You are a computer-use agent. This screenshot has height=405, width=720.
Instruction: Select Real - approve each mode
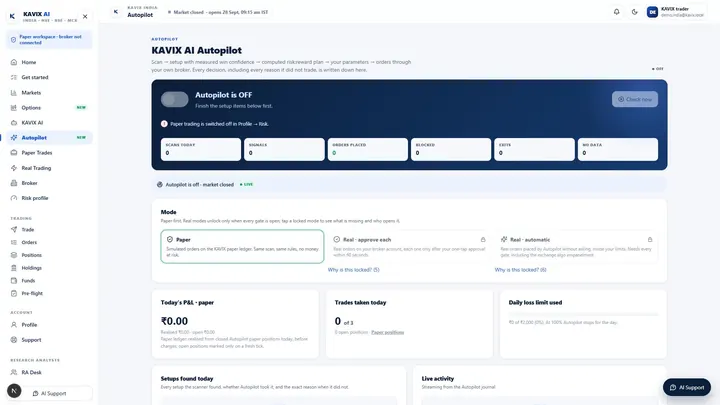tap(409, 247)
